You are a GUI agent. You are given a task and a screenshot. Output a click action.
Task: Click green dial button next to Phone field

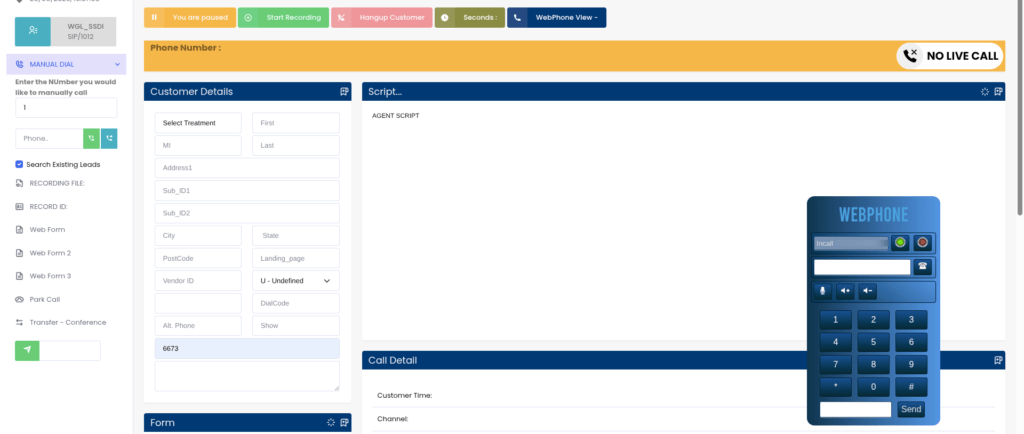pyautogui.click(x=91, y=138)
